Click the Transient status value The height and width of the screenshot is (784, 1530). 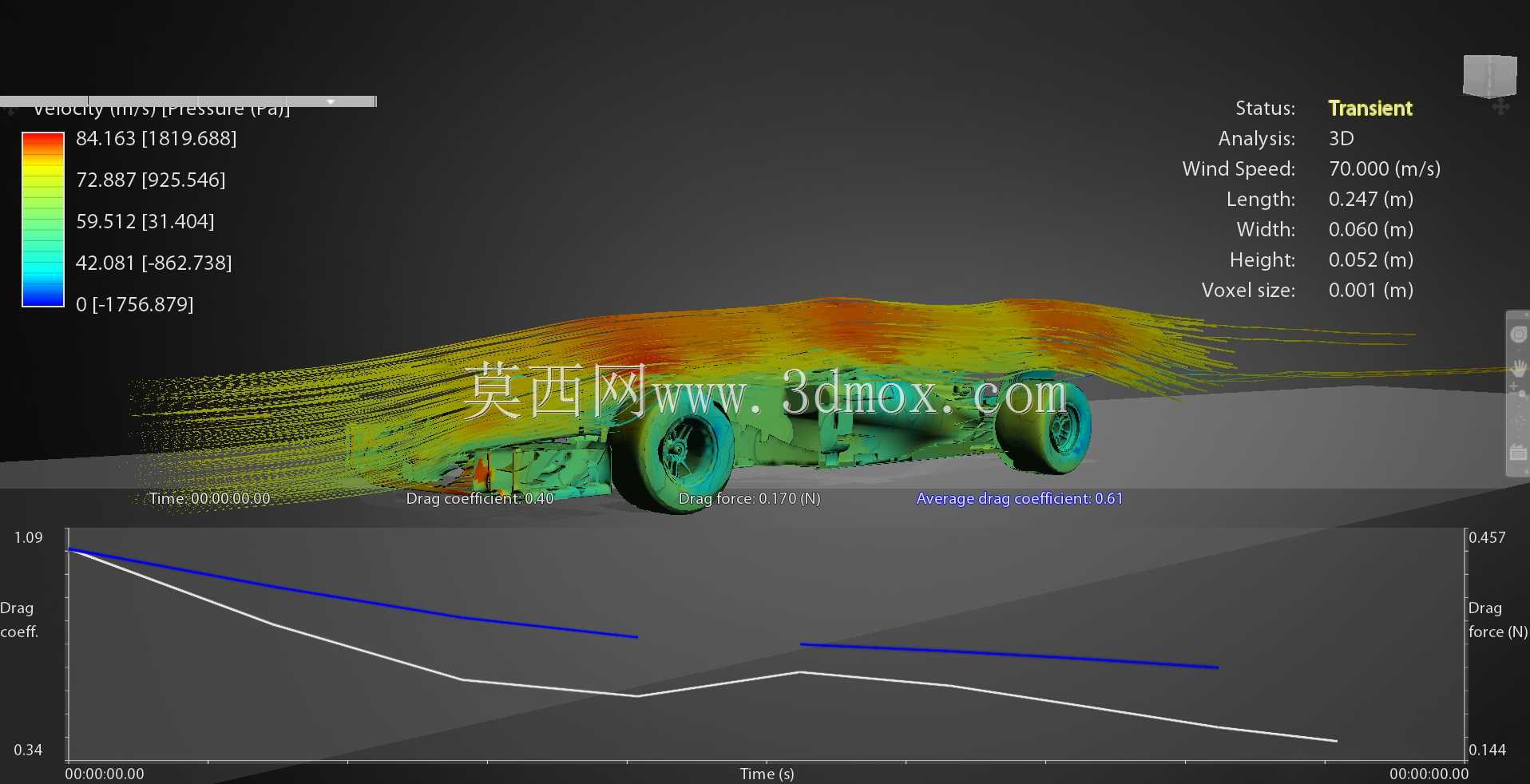click(1370, 108)
